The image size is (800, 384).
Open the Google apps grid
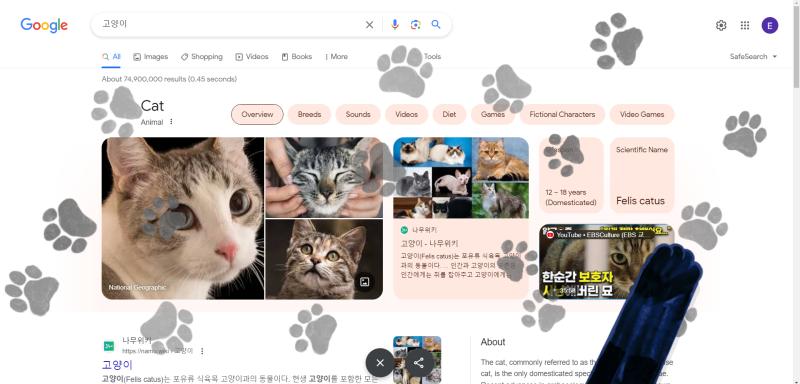pos(745,25)
